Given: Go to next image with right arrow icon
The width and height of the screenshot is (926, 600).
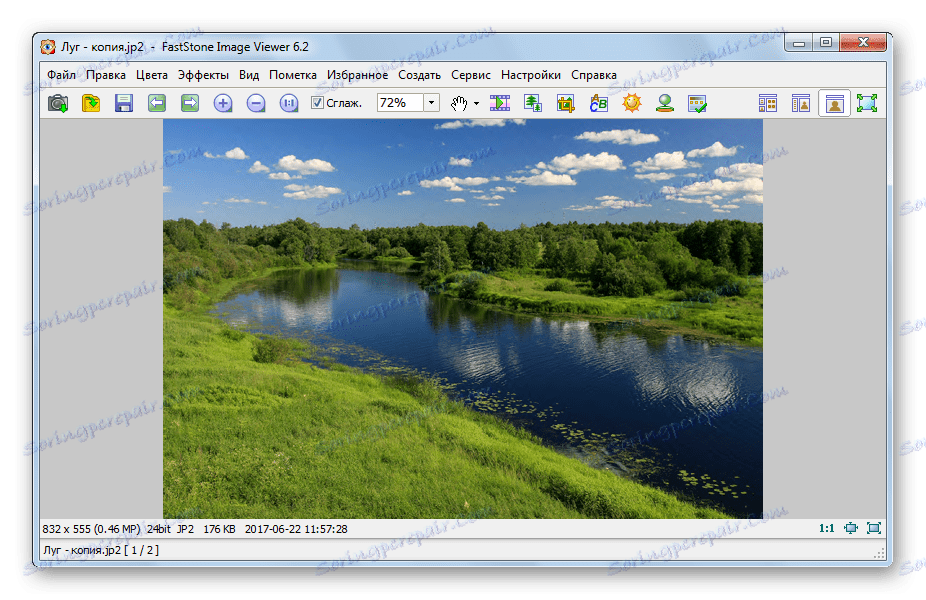Looking at the screenshot, I should tap(190, 103).
